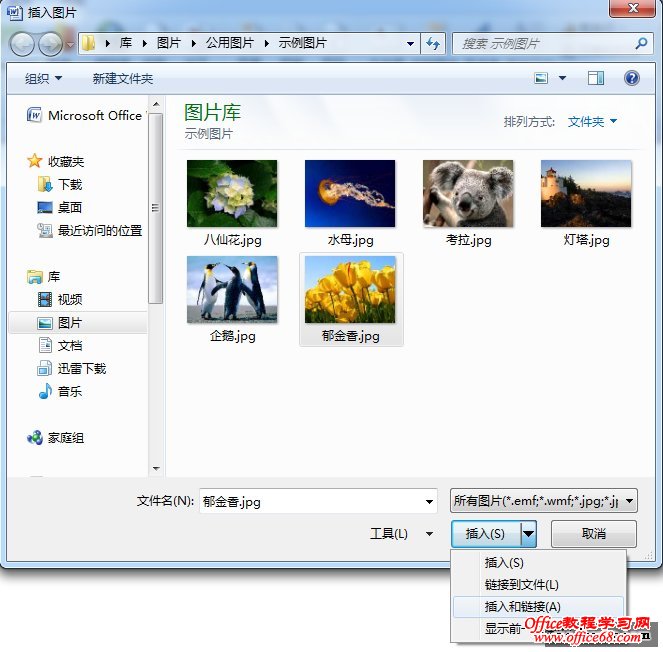Image resolution: width=663 pixels, height=652 pixels.
Task: Choose 插入和链接(A) menu item
Action: [x=538, y=607]
